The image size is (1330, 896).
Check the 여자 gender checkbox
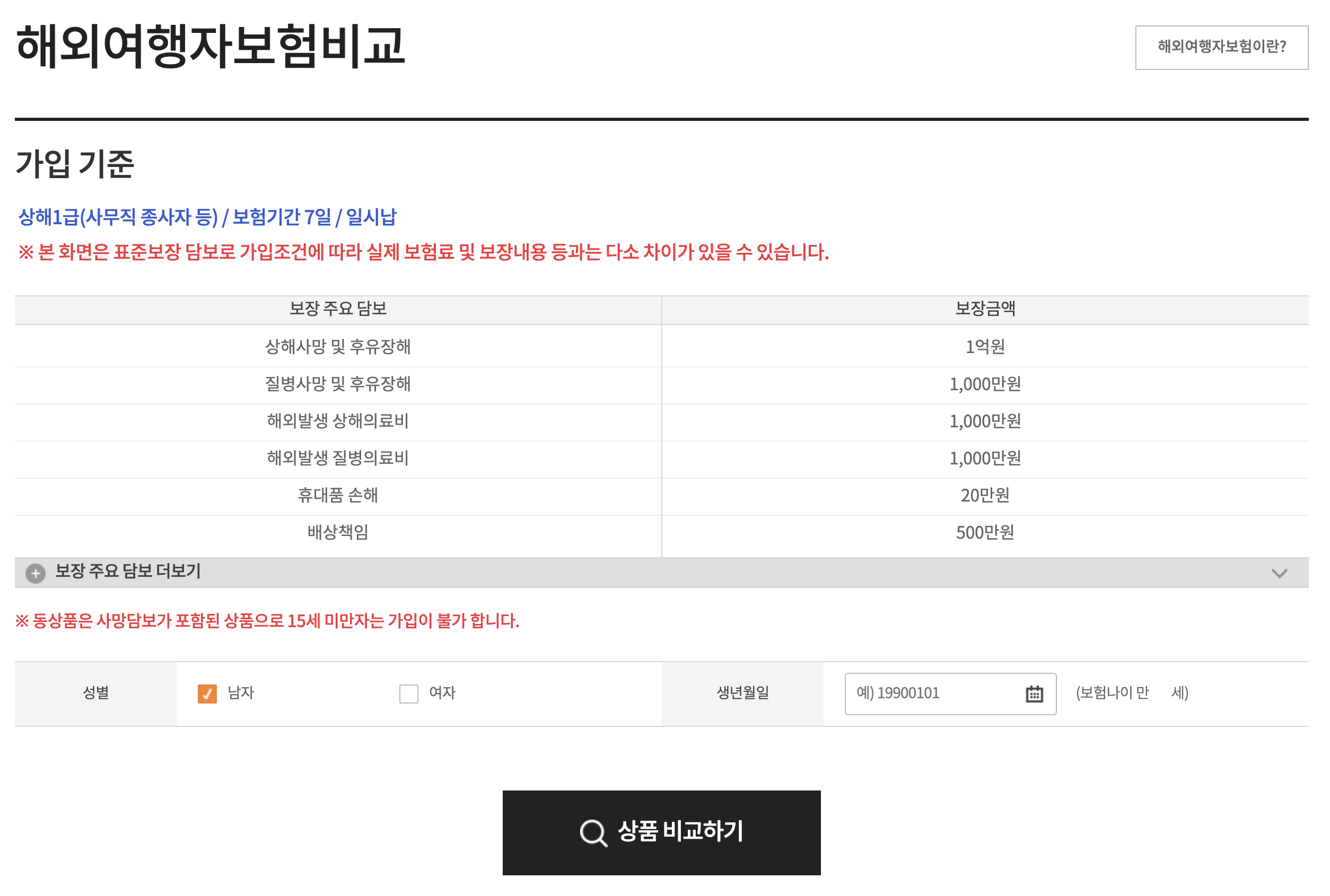click(x=408, y=693)
